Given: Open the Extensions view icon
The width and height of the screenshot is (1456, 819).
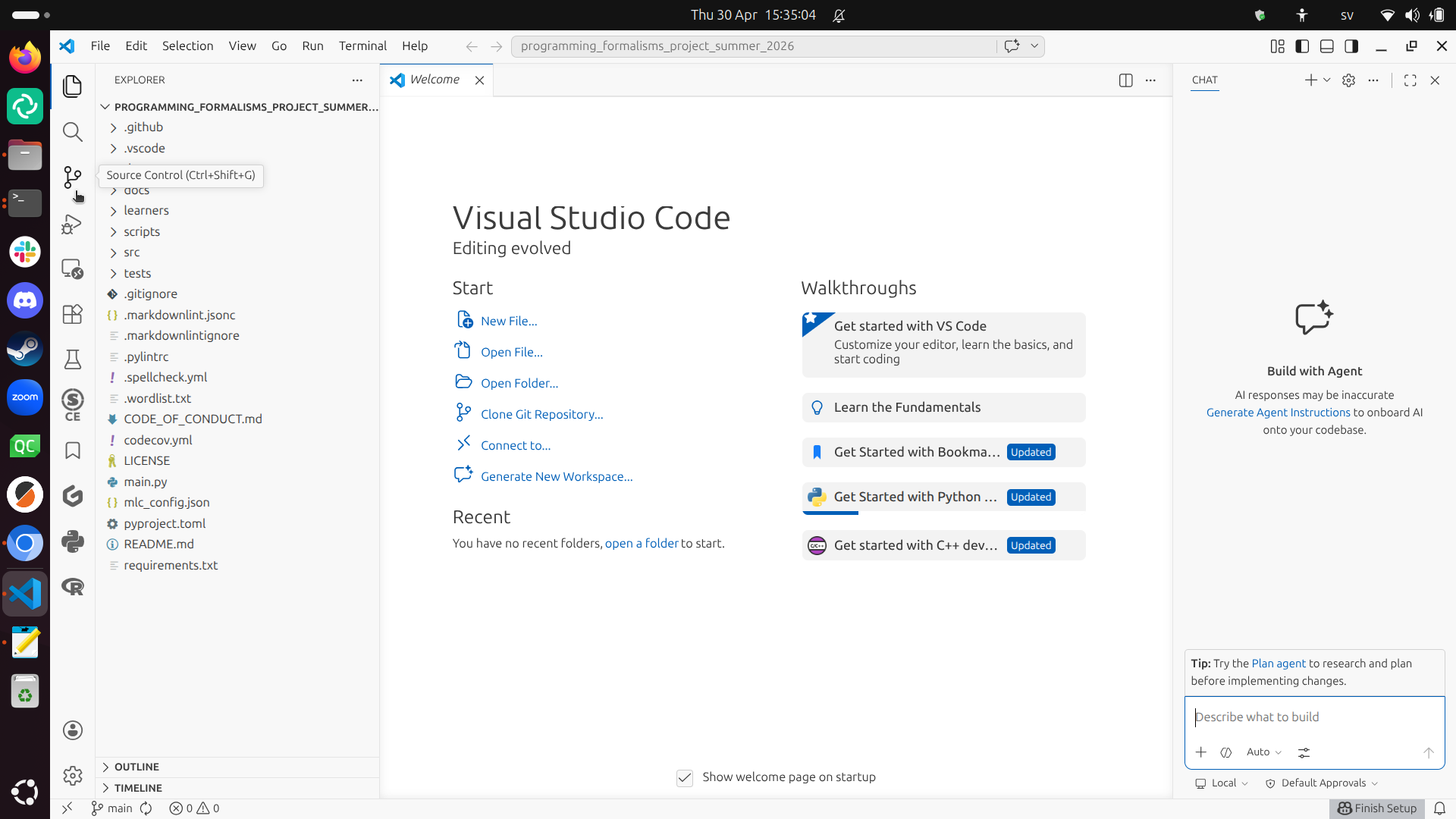Looking at the screenshot, I should (73, 314).
